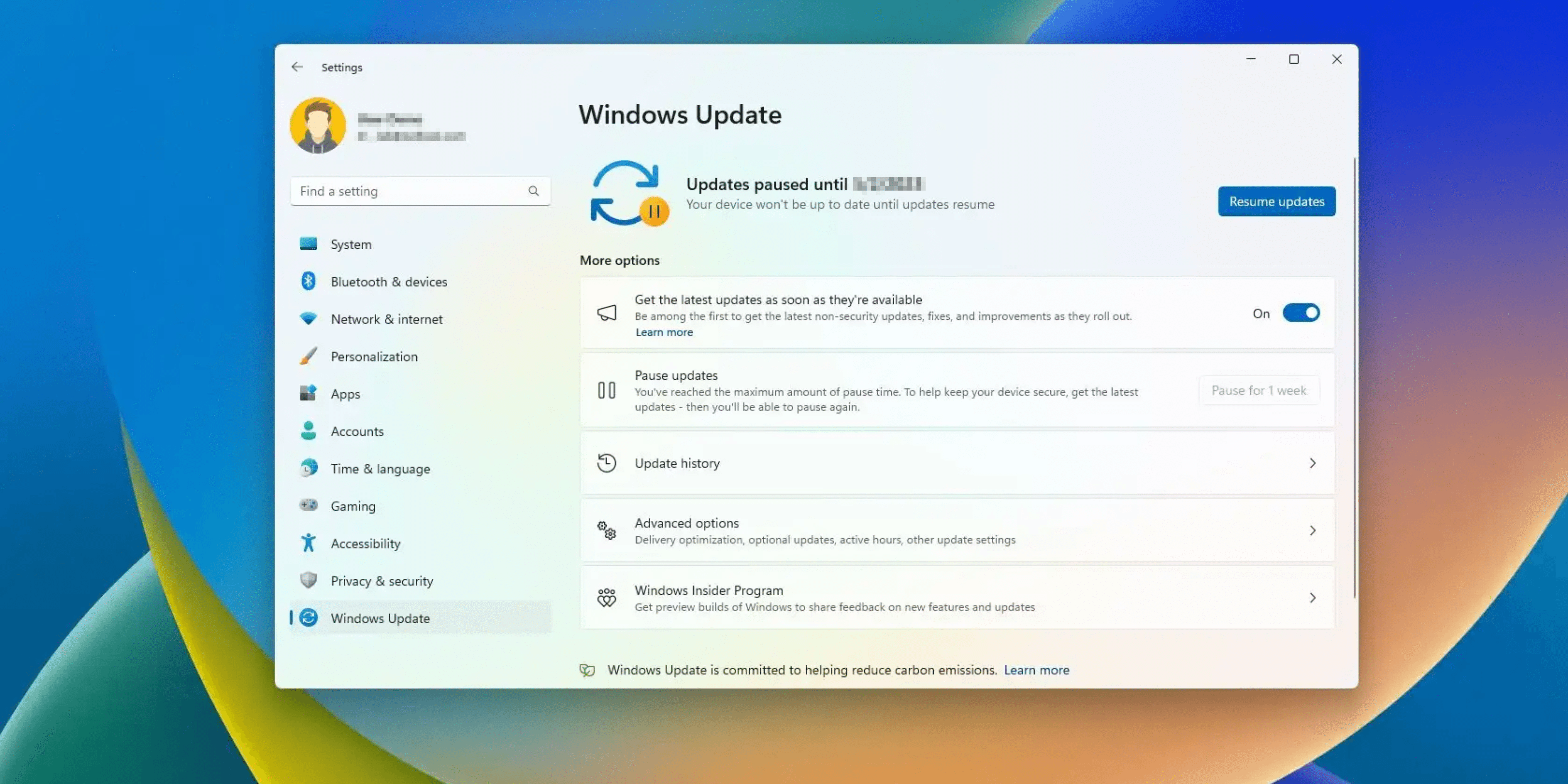Viewport: 1568px width, 784px height.
Task: Click the large paused update status icon
Action: [630, 194]
